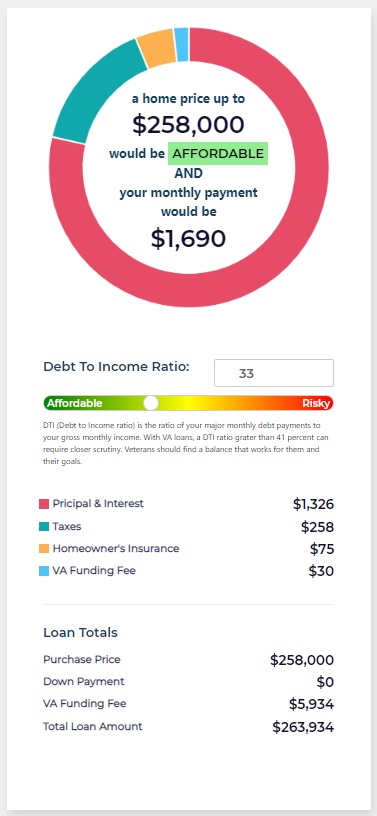Image resolution: width=377 pixels, height=816 pixels.
Task: Click the light blue funding fee donut segment
Action: pos(182,45)
